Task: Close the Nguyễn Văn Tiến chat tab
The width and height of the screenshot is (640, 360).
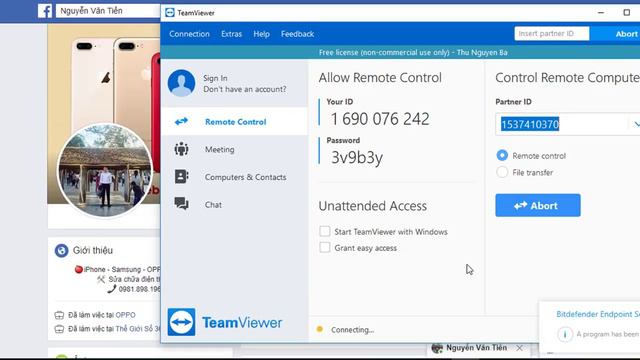Action: coord(519,348)
